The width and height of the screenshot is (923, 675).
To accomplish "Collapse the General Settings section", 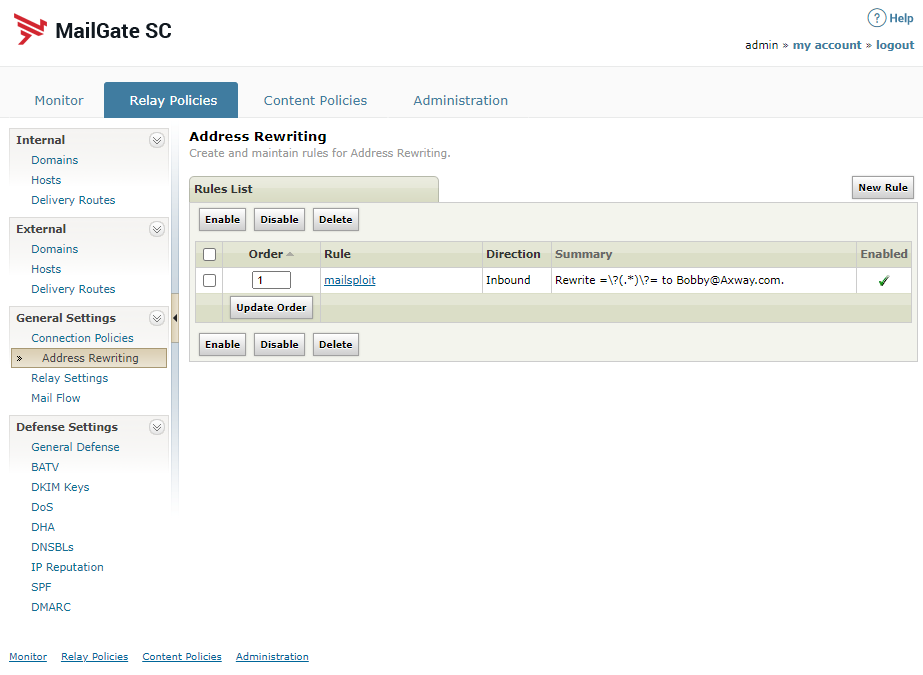I will click(157, 318).
